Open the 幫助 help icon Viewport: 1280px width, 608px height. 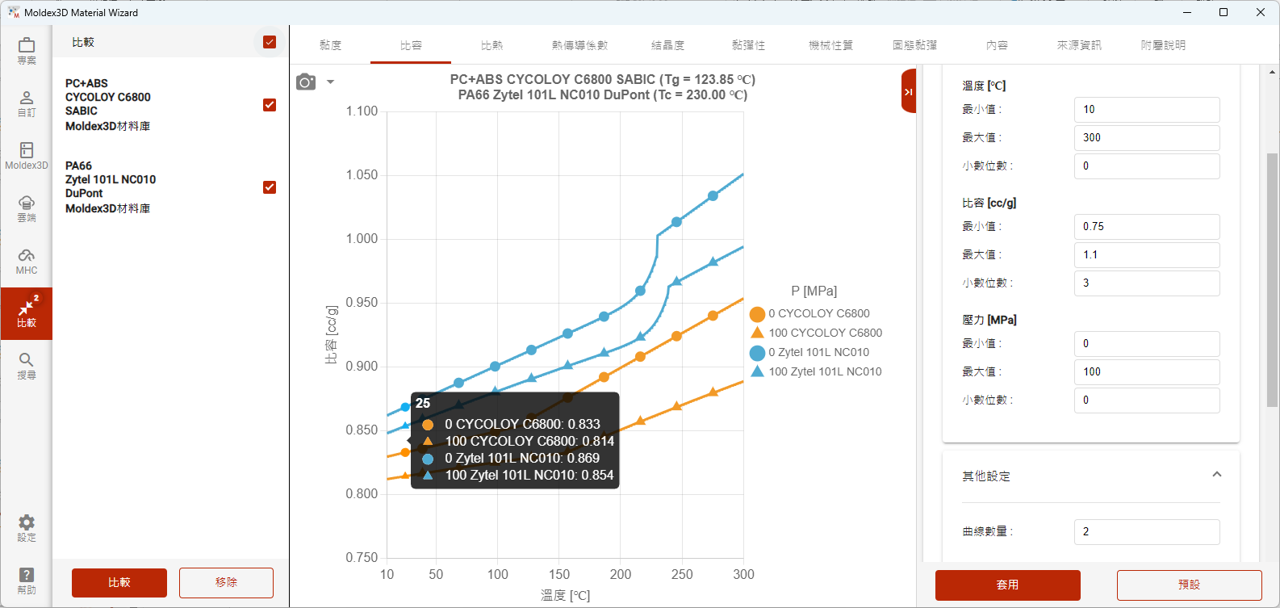pos(26,581)
